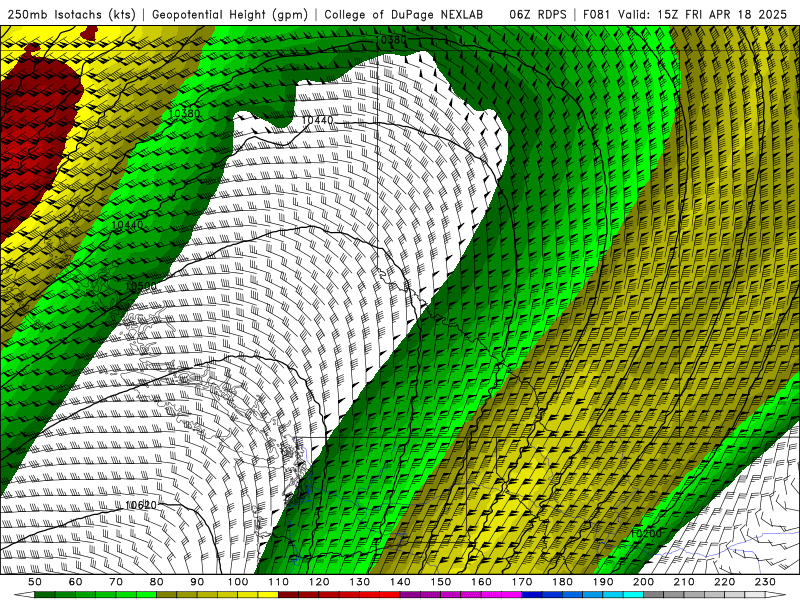800x600 pixels.
Task: Click the 140 knots colorbar label
Action: click(400, 582)
